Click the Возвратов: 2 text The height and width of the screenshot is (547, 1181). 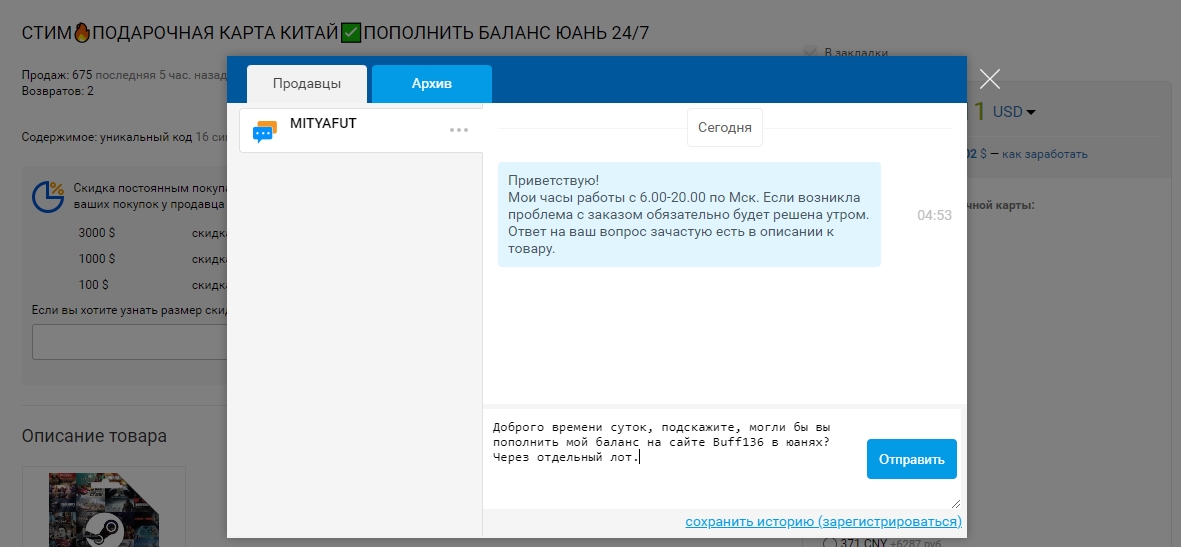coord(58,91)
